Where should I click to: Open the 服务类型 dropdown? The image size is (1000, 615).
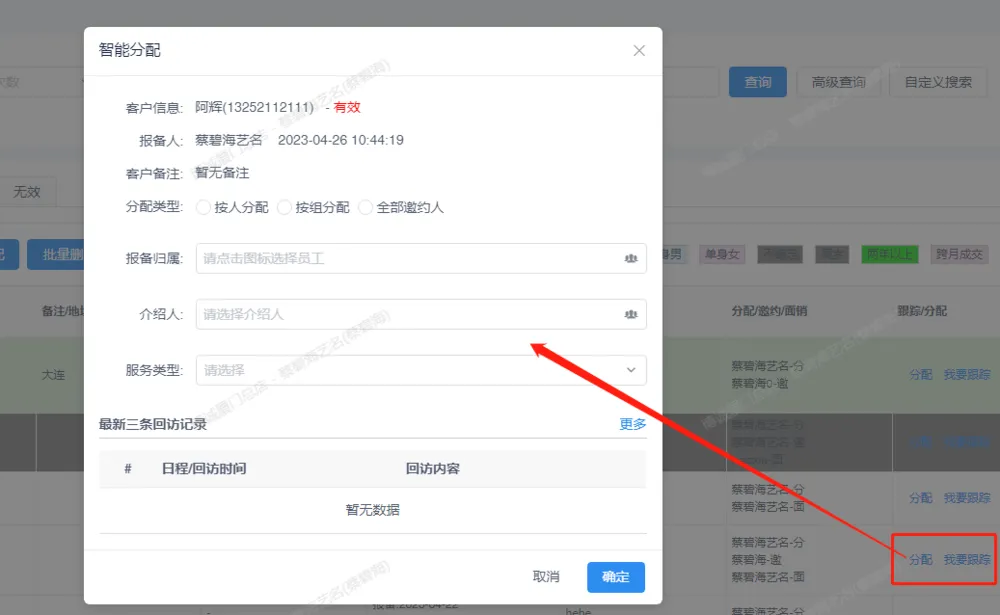[410, 370]
